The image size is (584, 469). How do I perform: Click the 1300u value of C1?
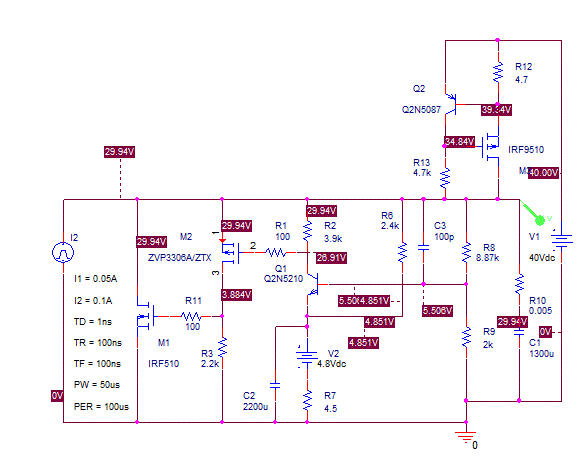(542, 354)
